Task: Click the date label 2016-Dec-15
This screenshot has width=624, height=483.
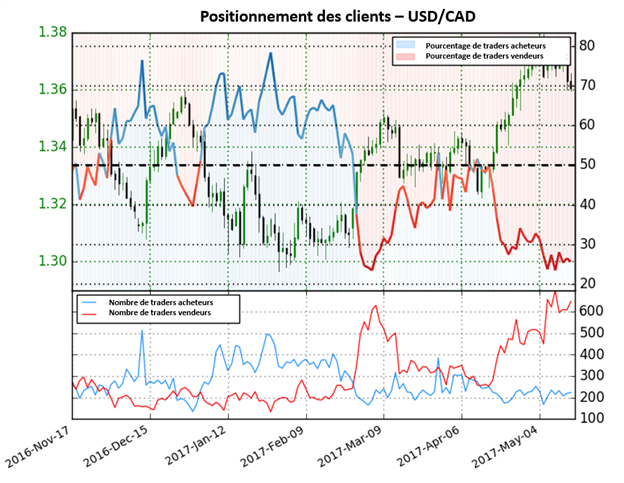Action: pos(116,446)
